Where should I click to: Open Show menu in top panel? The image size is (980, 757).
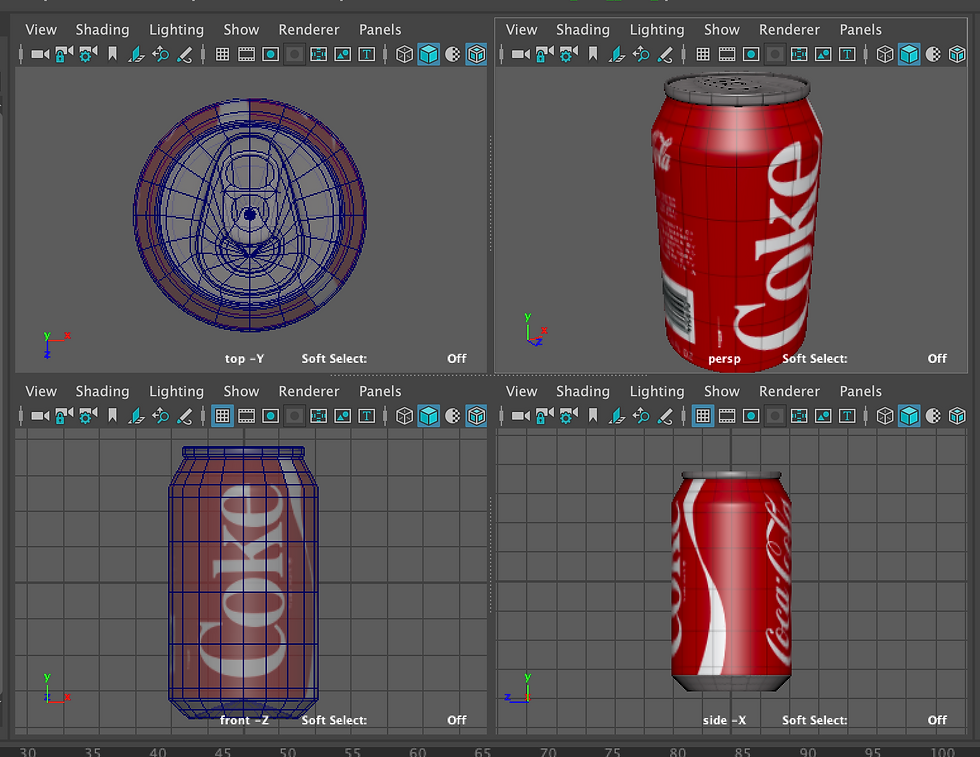click(241, 29)
